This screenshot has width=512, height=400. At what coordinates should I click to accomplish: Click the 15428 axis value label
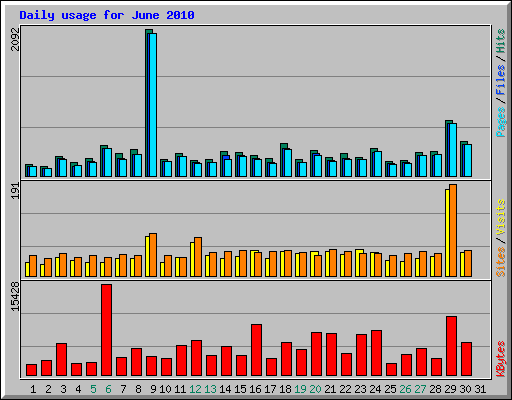[15, 297]
